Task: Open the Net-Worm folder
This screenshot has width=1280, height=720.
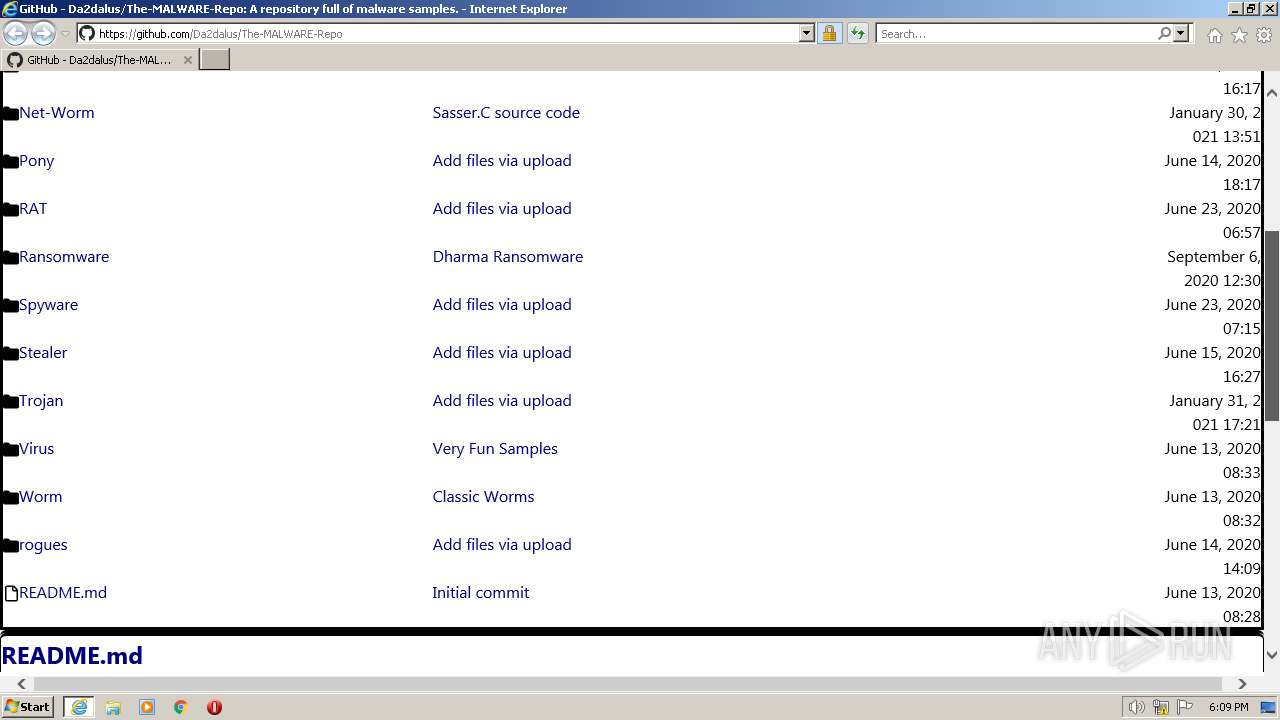Action: click(x=57, y=113)
